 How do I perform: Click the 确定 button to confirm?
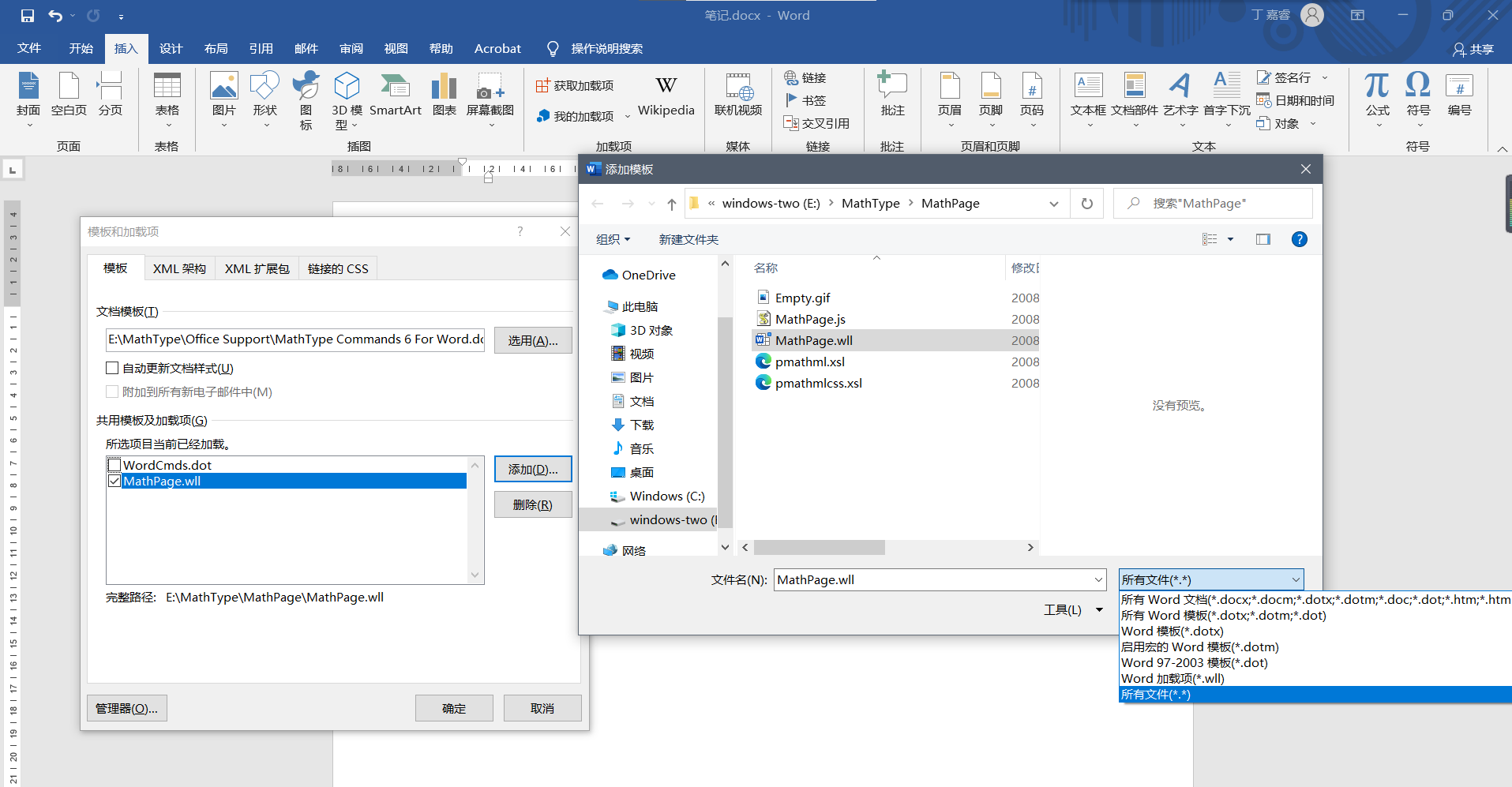pyautogui.click(x=454, y=707)
